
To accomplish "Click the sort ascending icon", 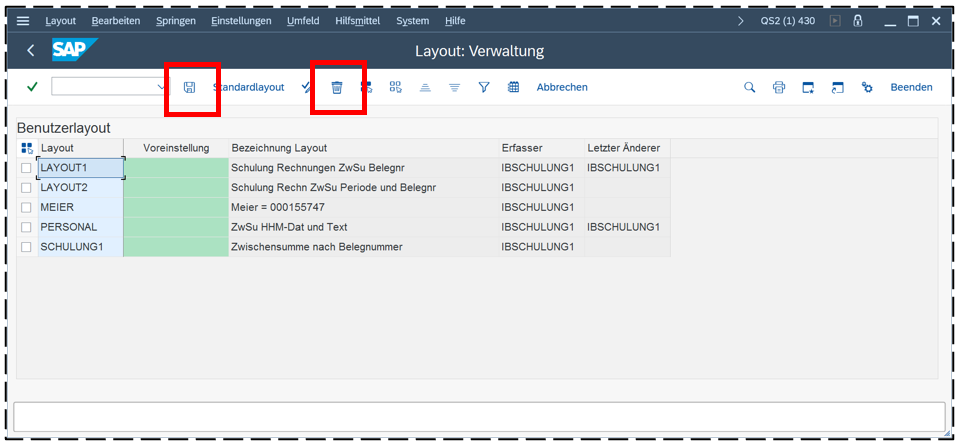I will [x=425, y=88].
